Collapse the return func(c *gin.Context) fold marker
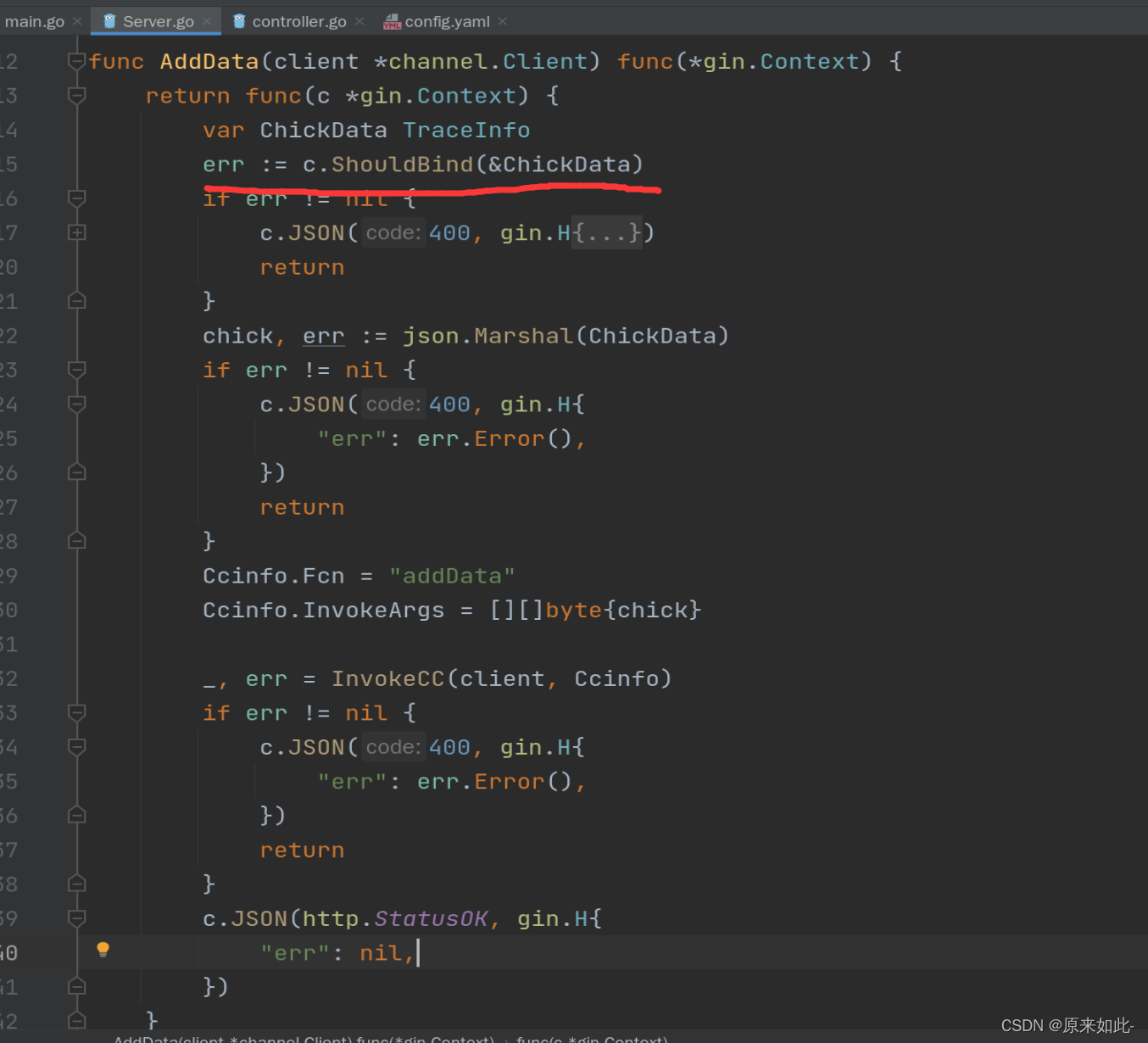The height and width of the screenshot is (1043, 1148). (x=76, y=95)
